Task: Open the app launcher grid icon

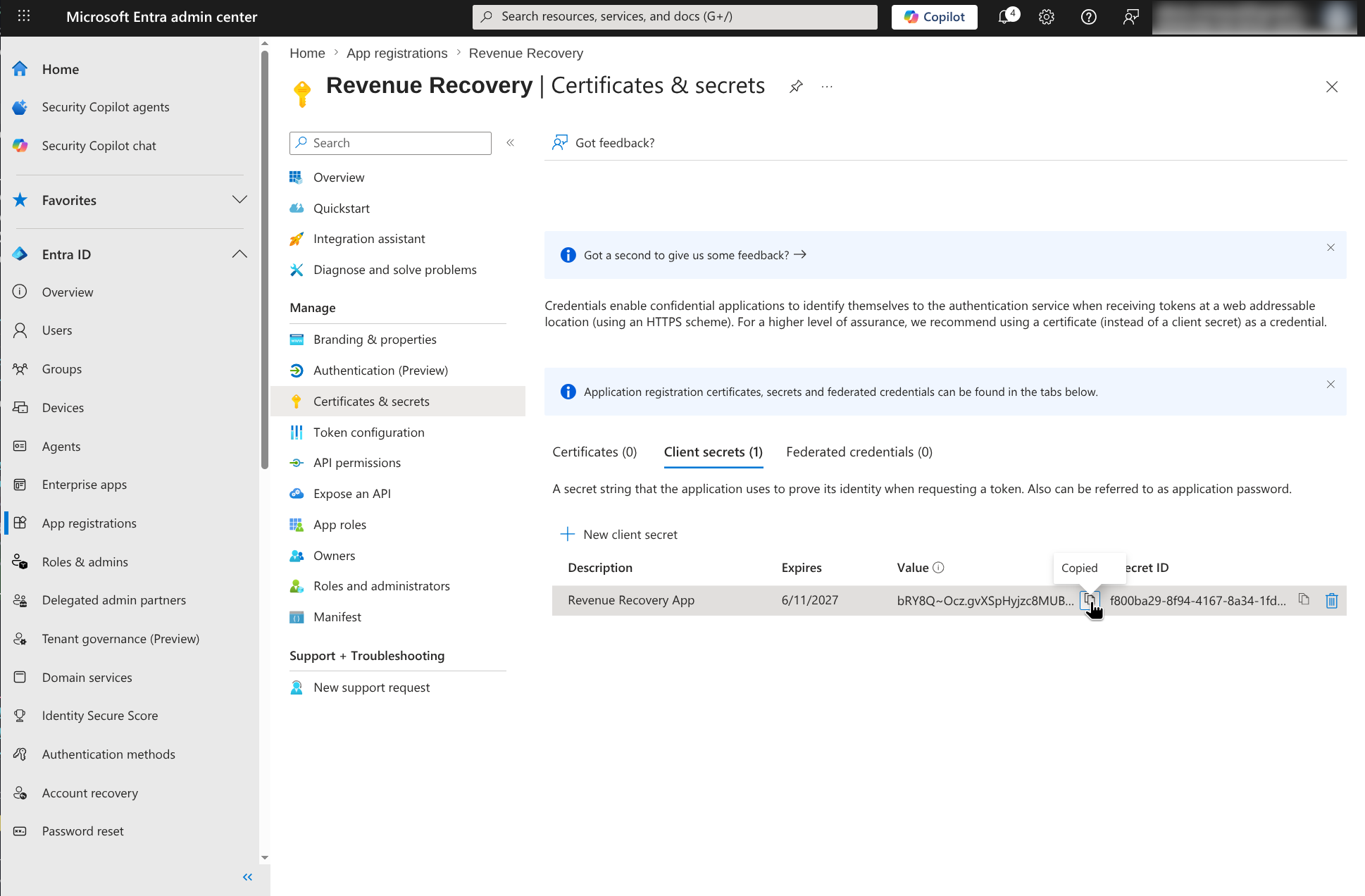Action: click(x=23, y=16)
